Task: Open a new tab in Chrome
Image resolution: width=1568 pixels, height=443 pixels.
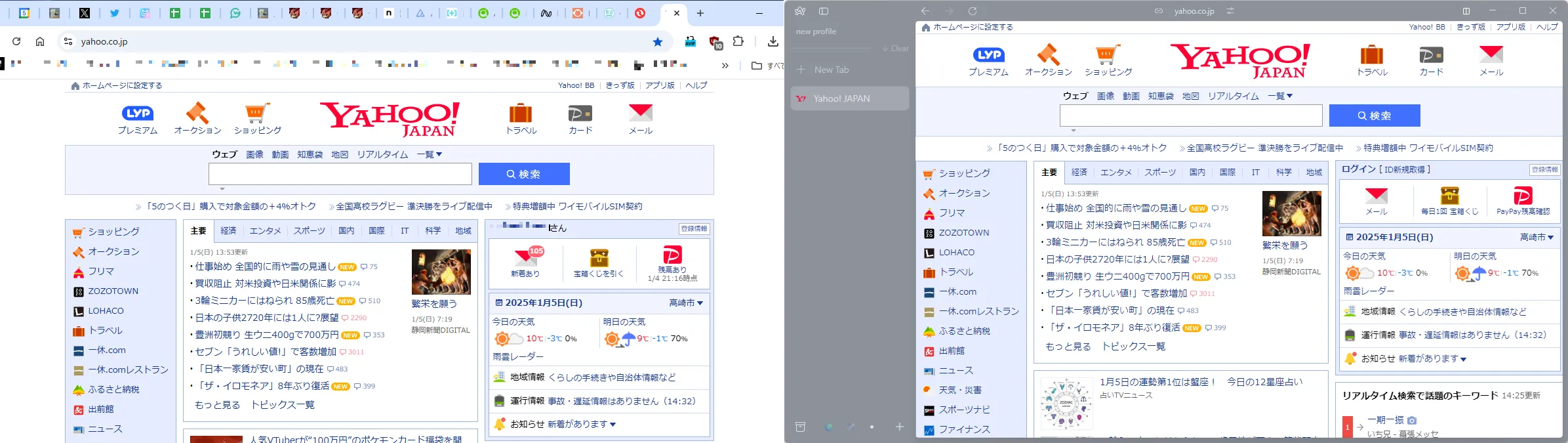Action: point(700,13)
